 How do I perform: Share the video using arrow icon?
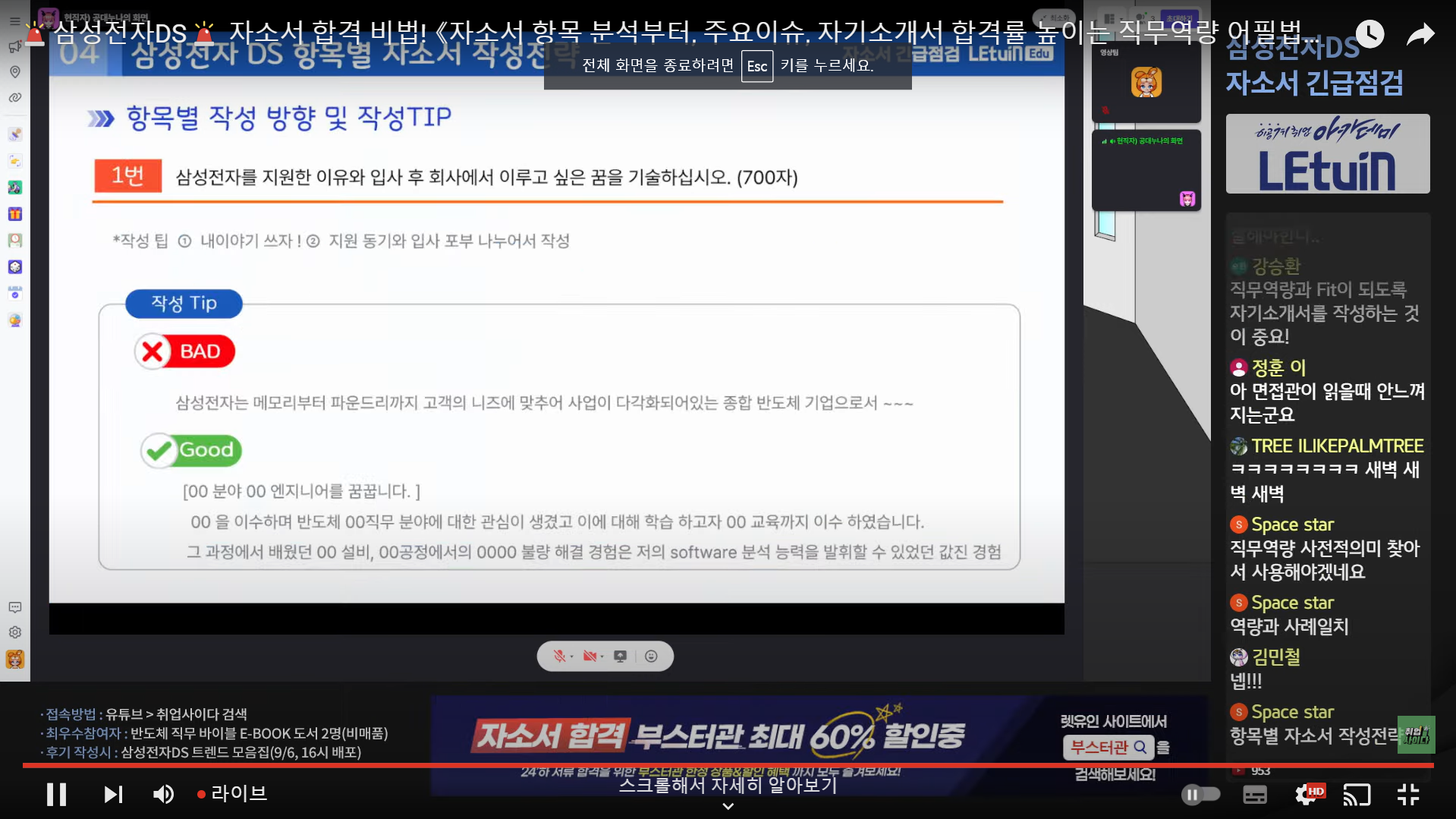[1420, 33]
